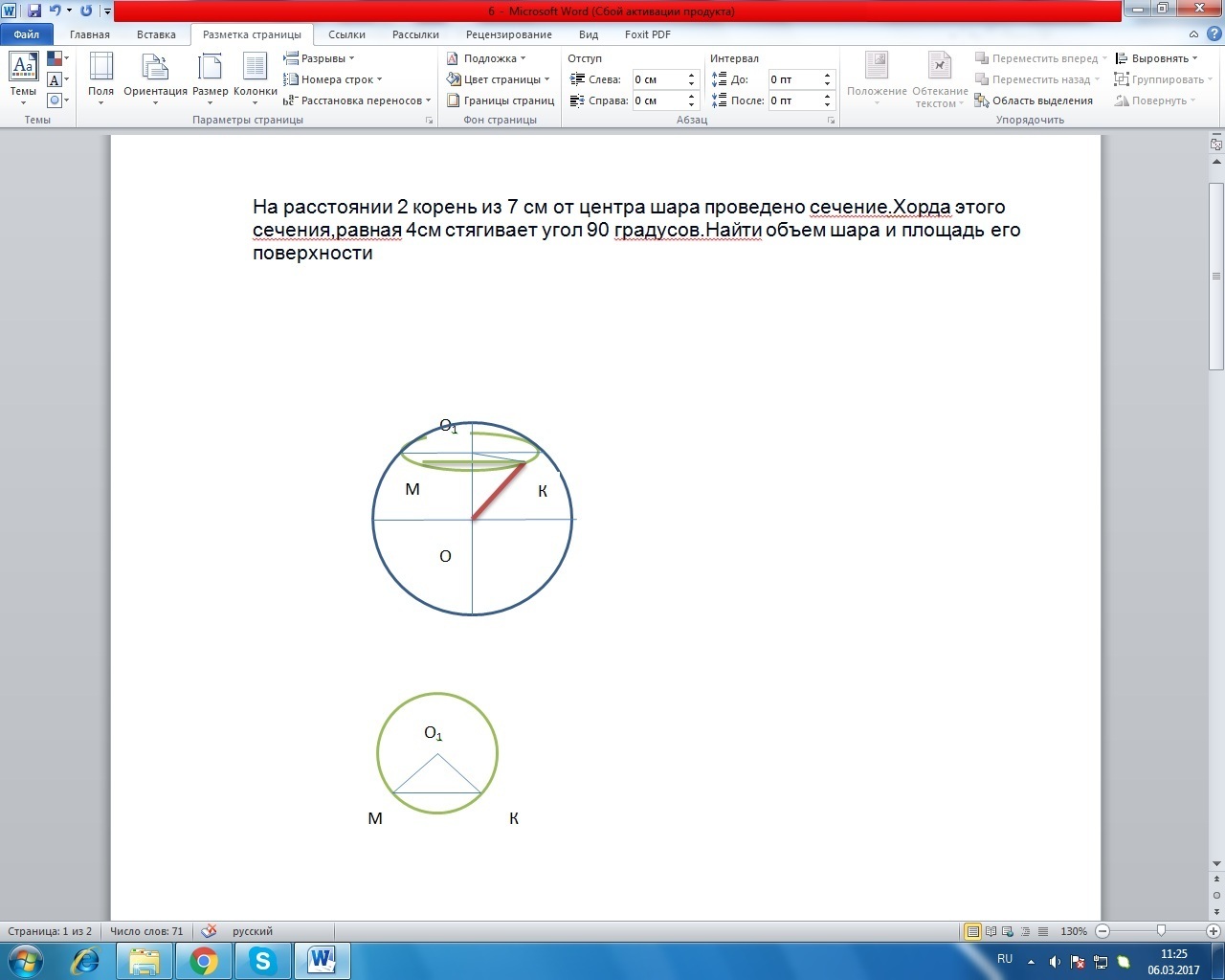
Task: Save the document with the floppy icon
Action: tap(33, 11)
